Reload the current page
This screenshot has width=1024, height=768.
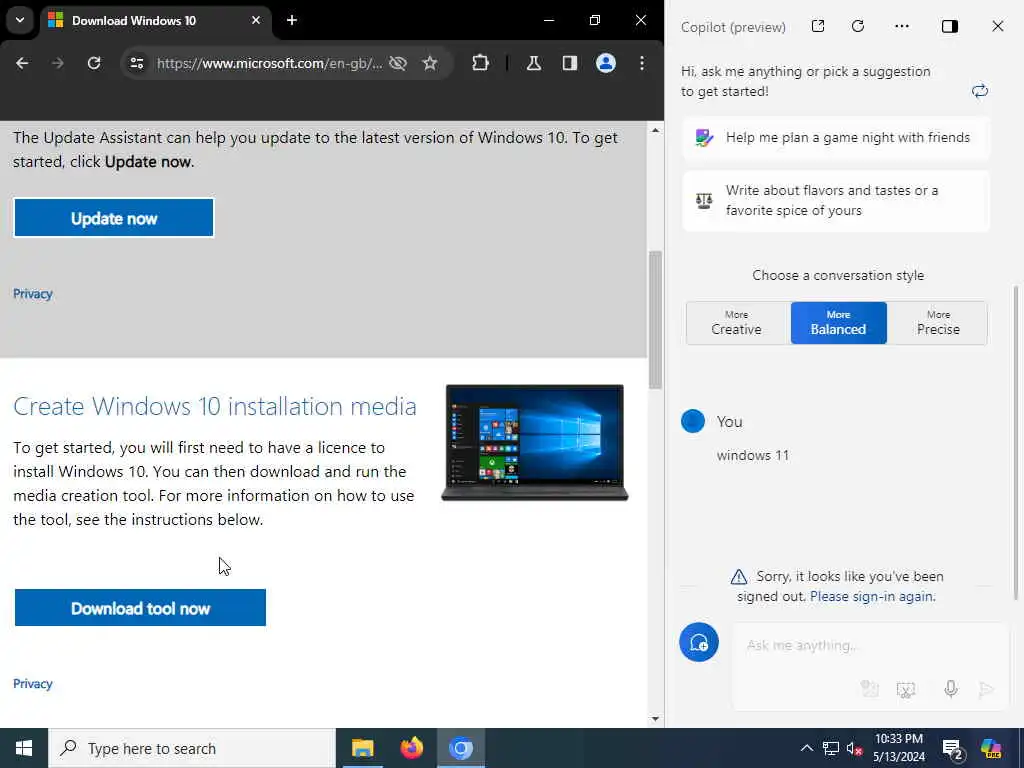pos(94,63)
